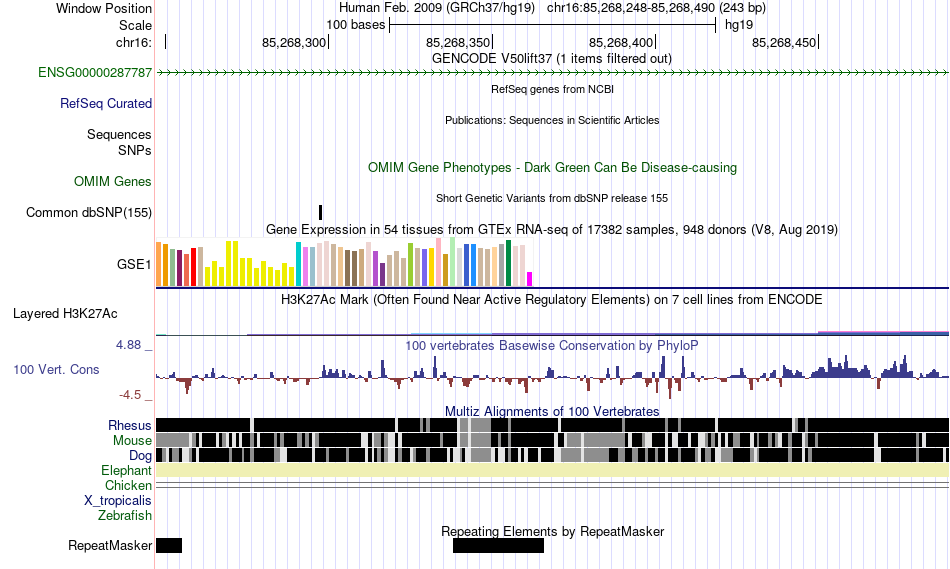Click the wide RepeatMasker block in the middle
Image resolution: width=950 pixels, height=569 pixels.
click(x=498, y=545)
